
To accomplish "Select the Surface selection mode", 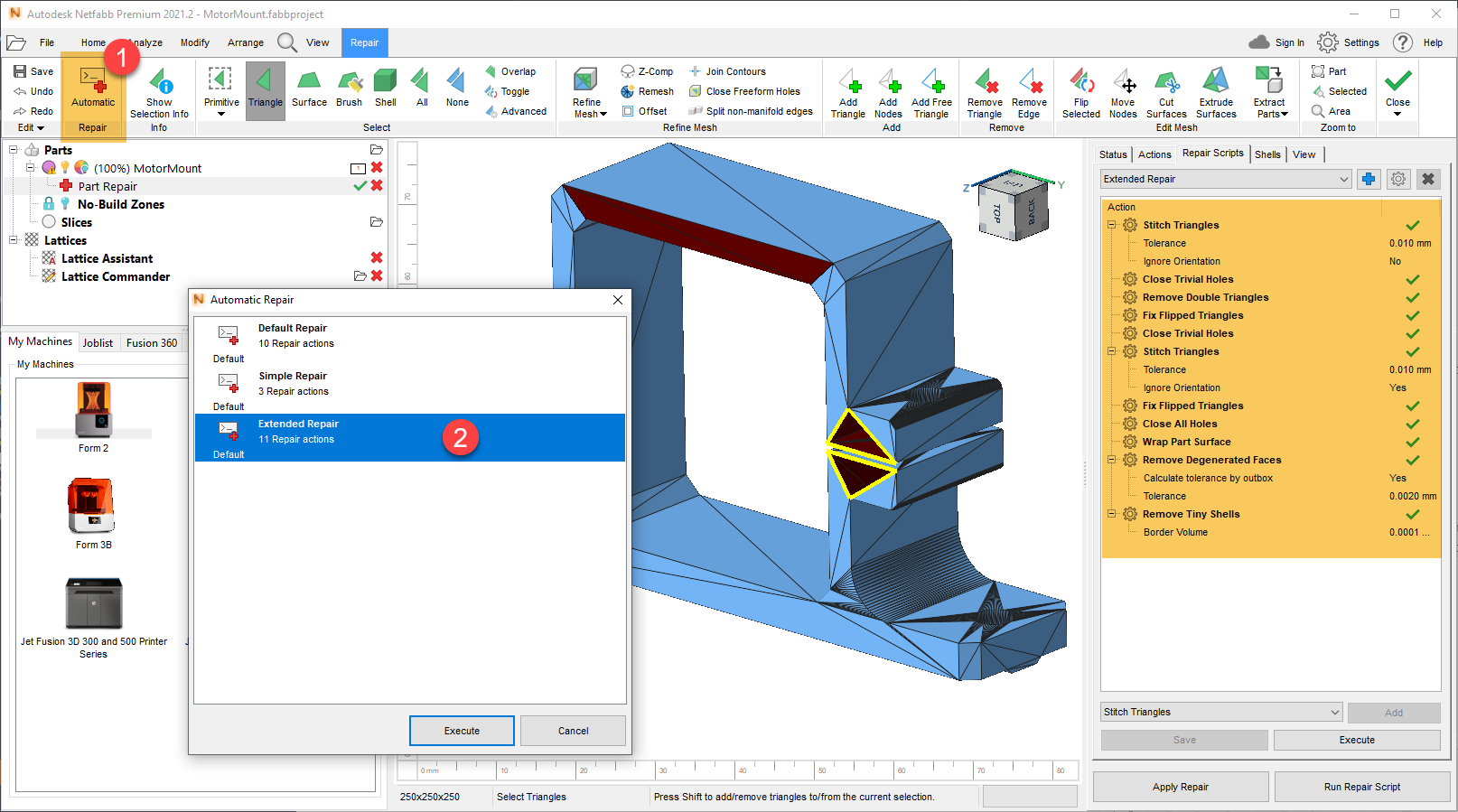I will (x=309, y=90).
